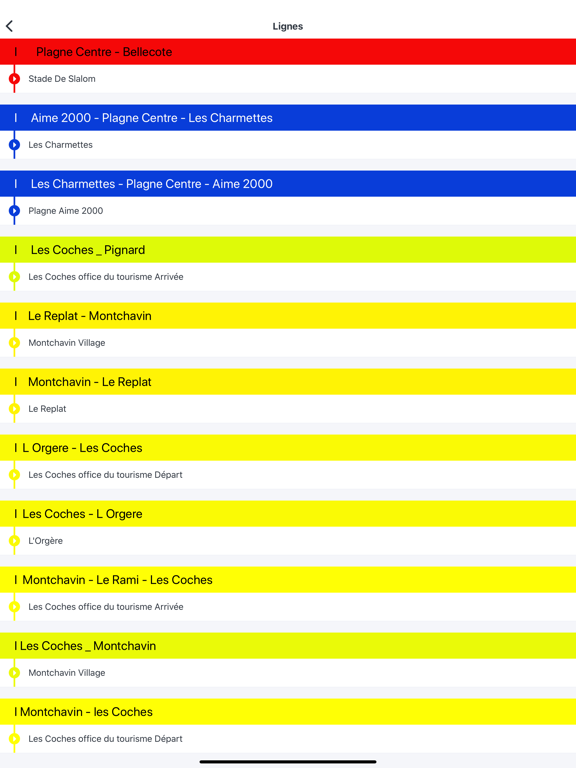This screenshot has height=768, width=576.
Task: Open the Le Replat - Montchavin line
Action: (x=288, y=316)
